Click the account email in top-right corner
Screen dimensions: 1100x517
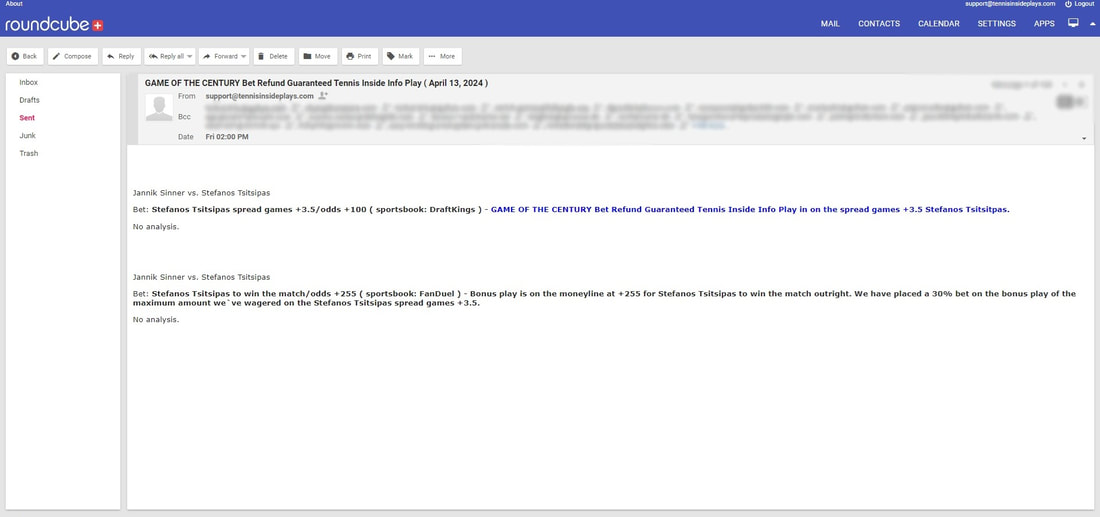tap(1010, 4)
